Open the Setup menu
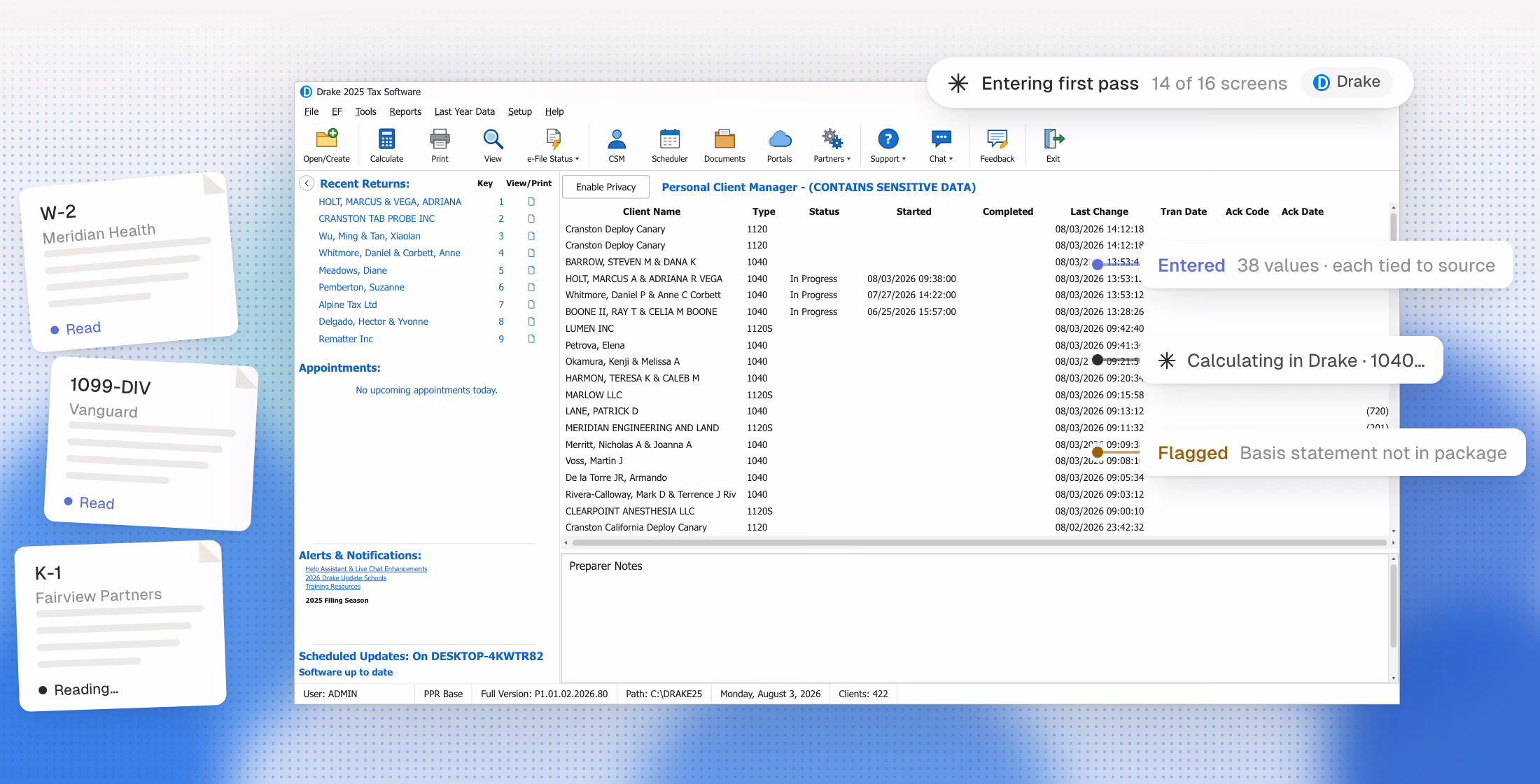This screenshot has height=784, width=1540. click(519, 111)
